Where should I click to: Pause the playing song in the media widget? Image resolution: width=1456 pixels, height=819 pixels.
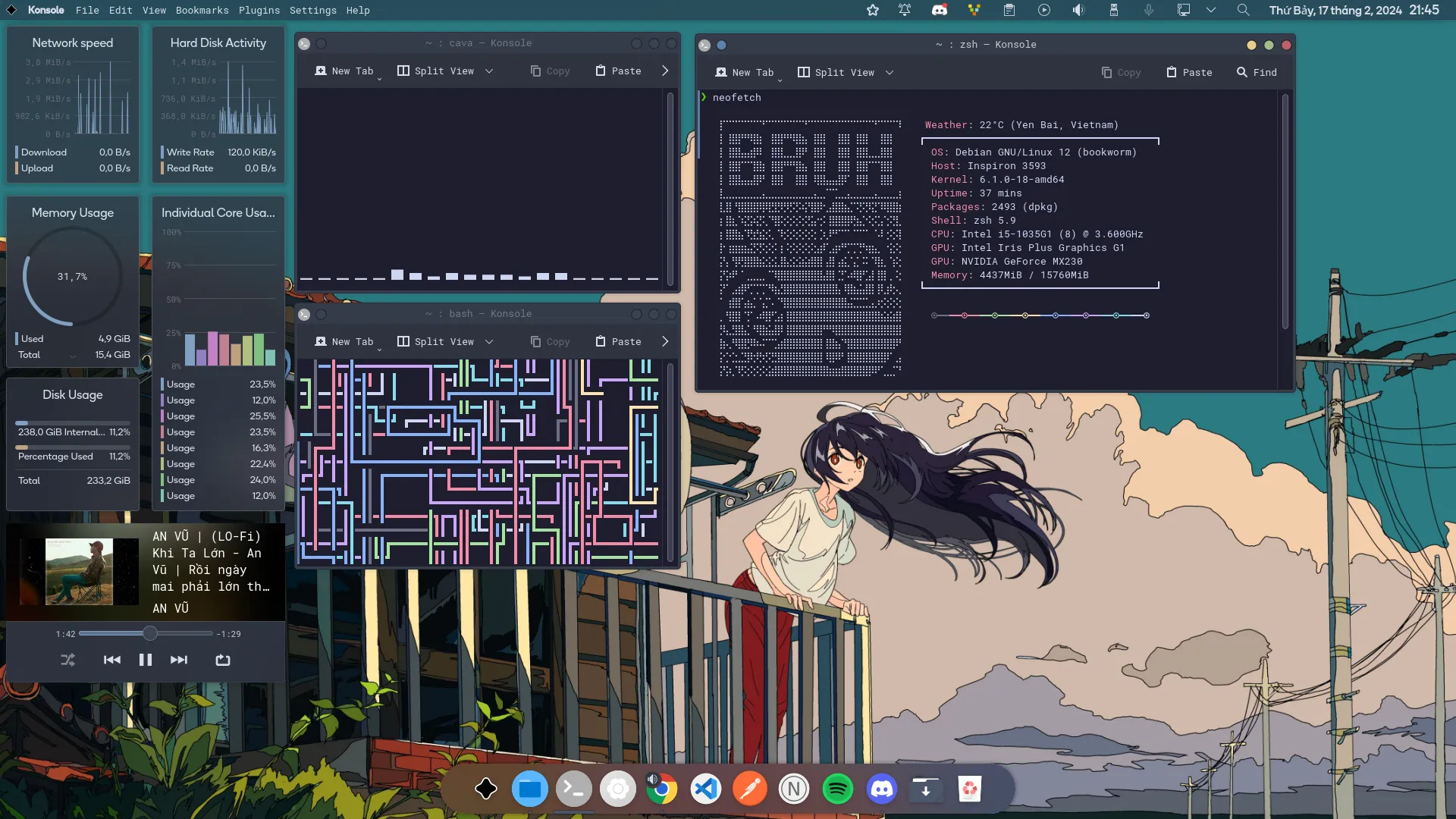[x=146, y=660]
